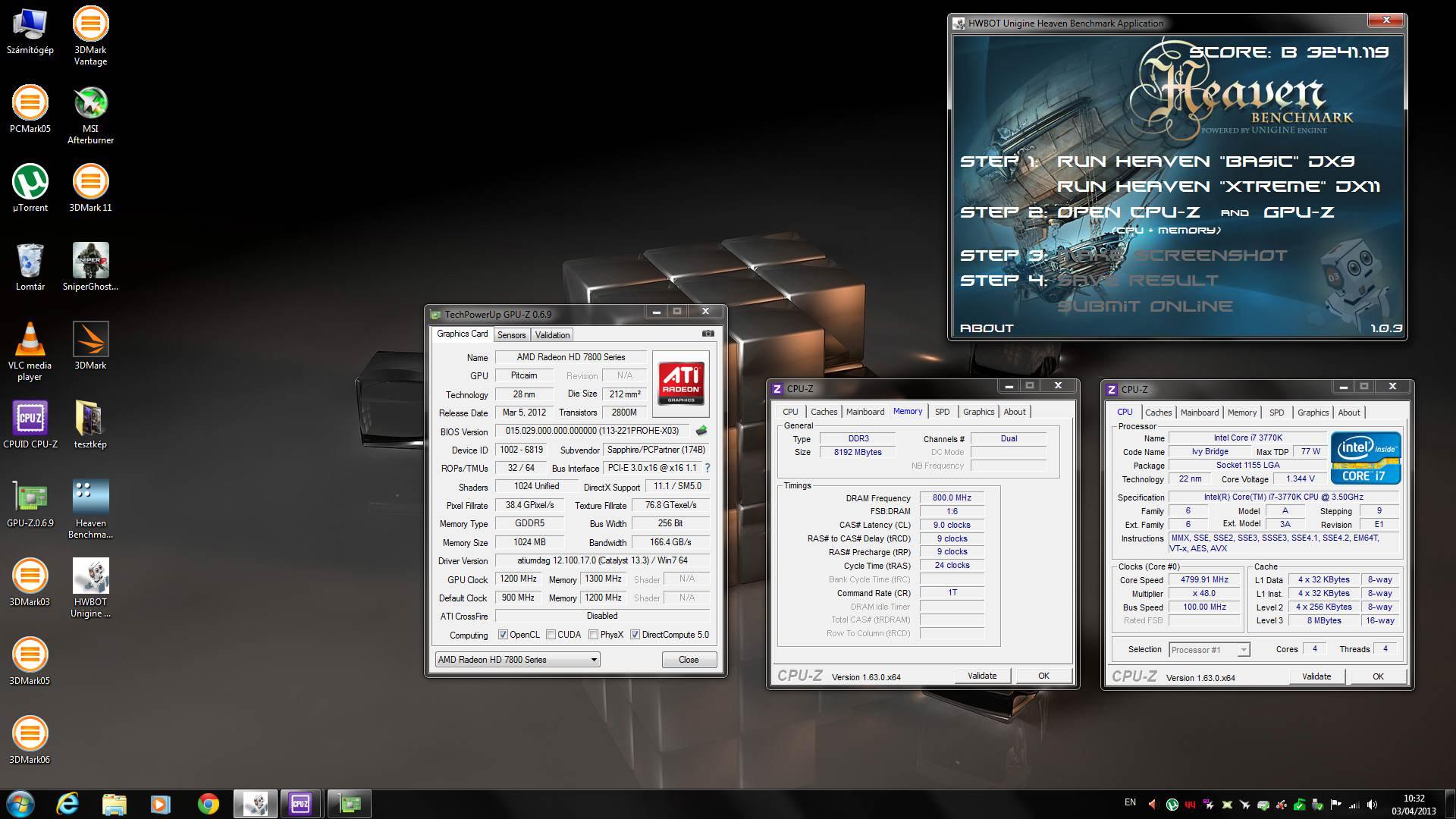Toggle the PhysX checkbox in GPU-Z
Viewport: 1456px width, 819px height.
pyautogui.click(x=593, y=635)
